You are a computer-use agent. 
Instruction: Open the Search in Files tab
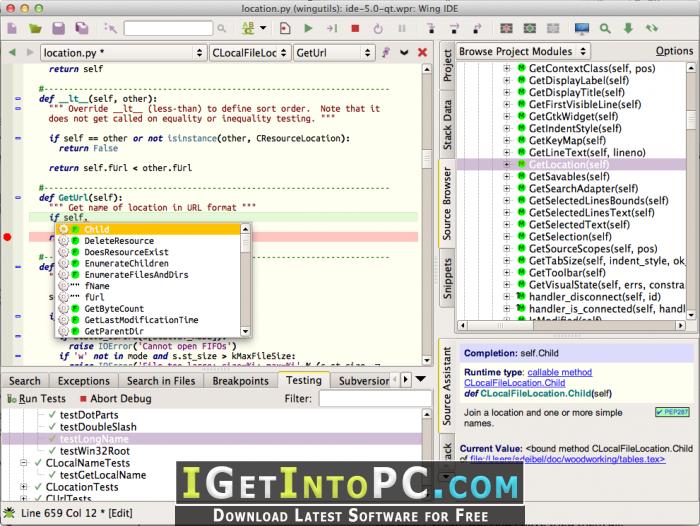[161, 381]
